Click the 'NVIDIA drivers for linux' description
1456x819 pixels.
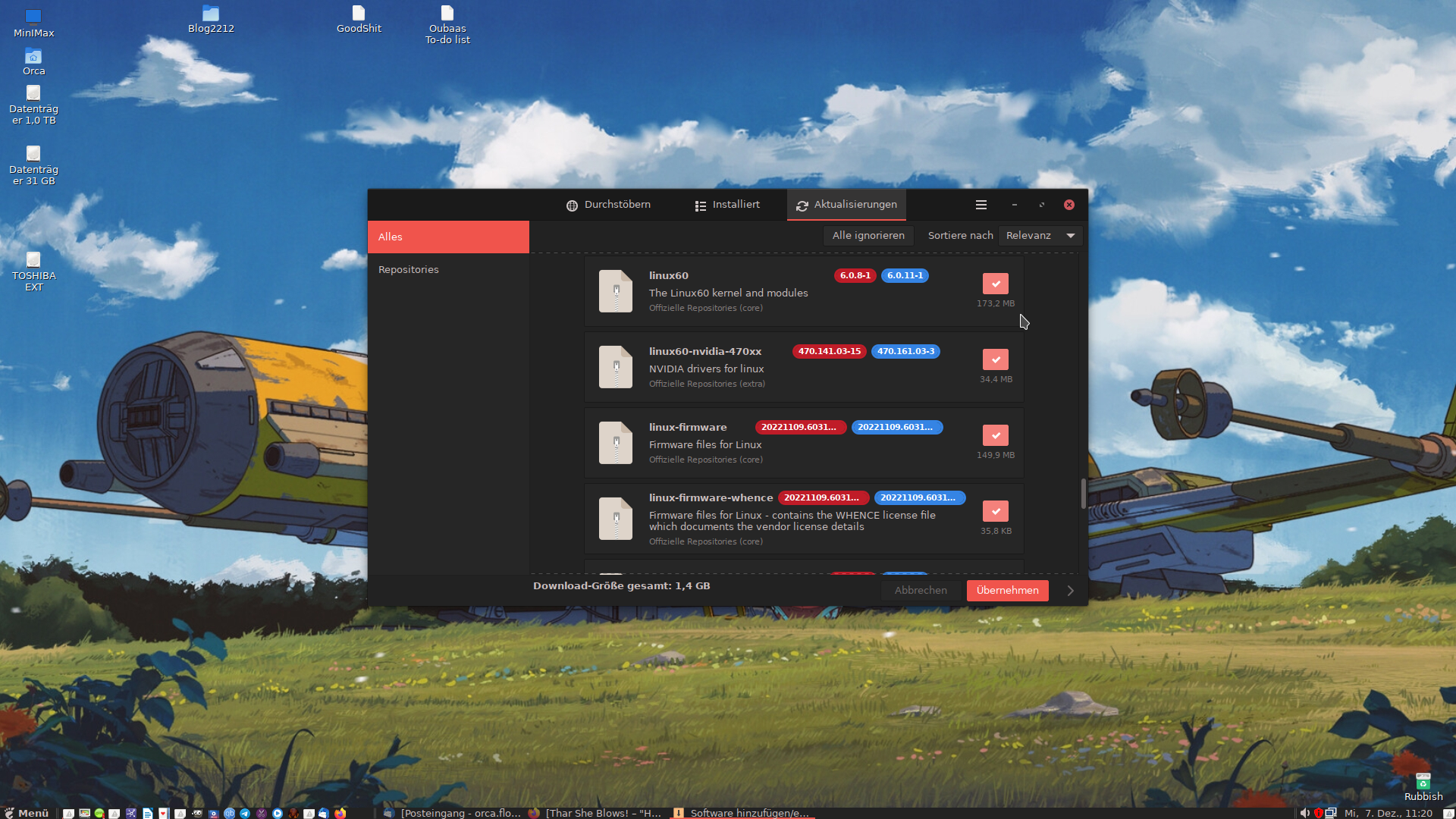706,369
